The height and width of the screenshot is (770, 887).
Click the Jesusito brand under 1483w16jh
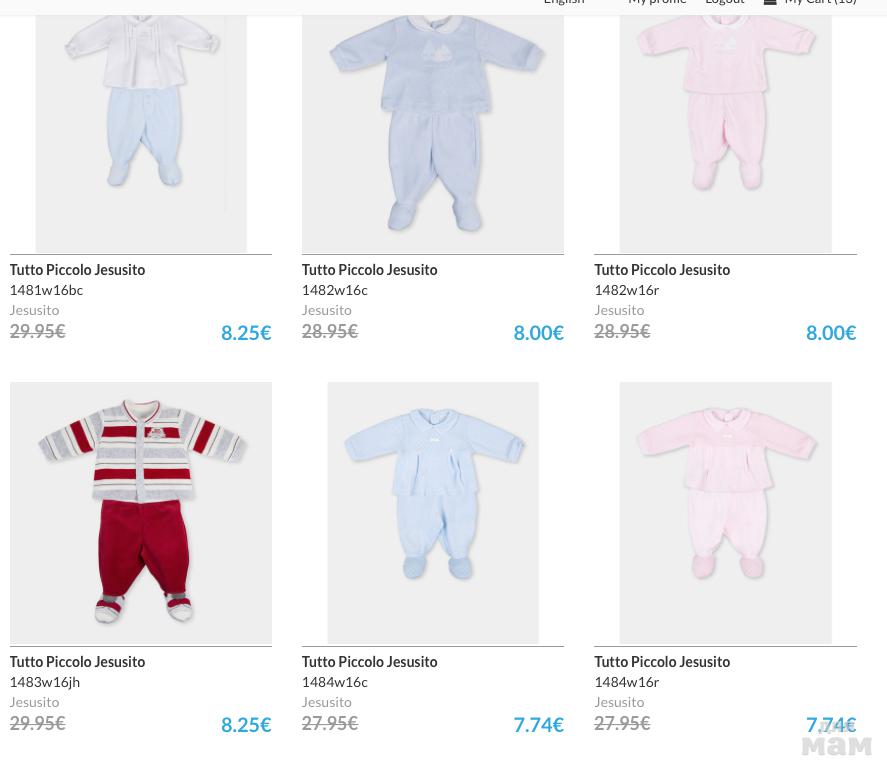34,702
